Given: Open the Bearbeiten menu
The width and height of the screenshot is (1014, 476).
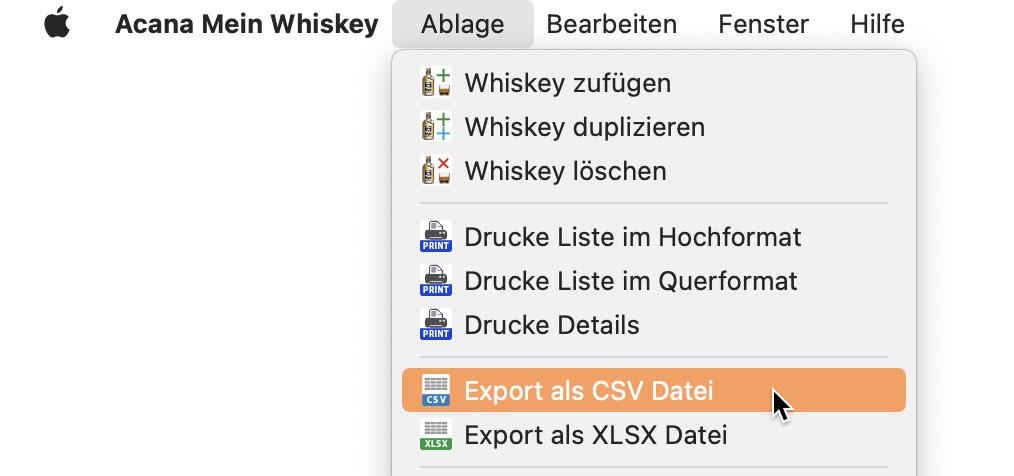Looking at the screenshot, I should pyautogui.click(x=612, y=24).
